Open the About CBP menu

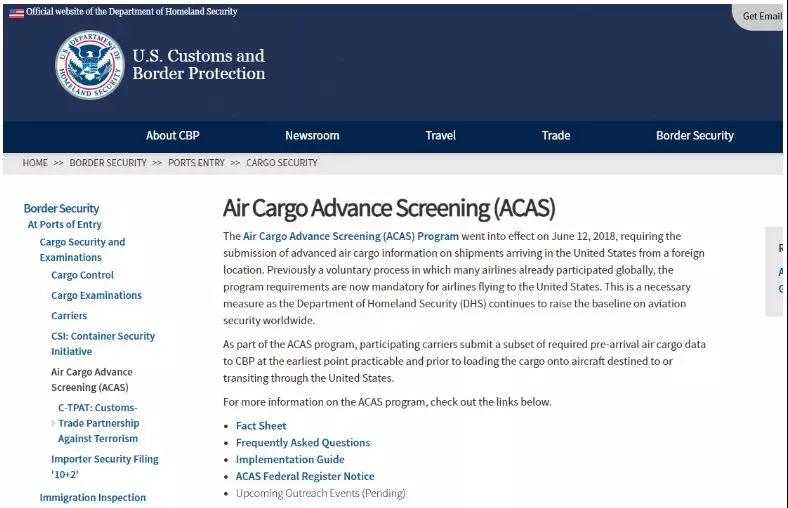point(172,136)
